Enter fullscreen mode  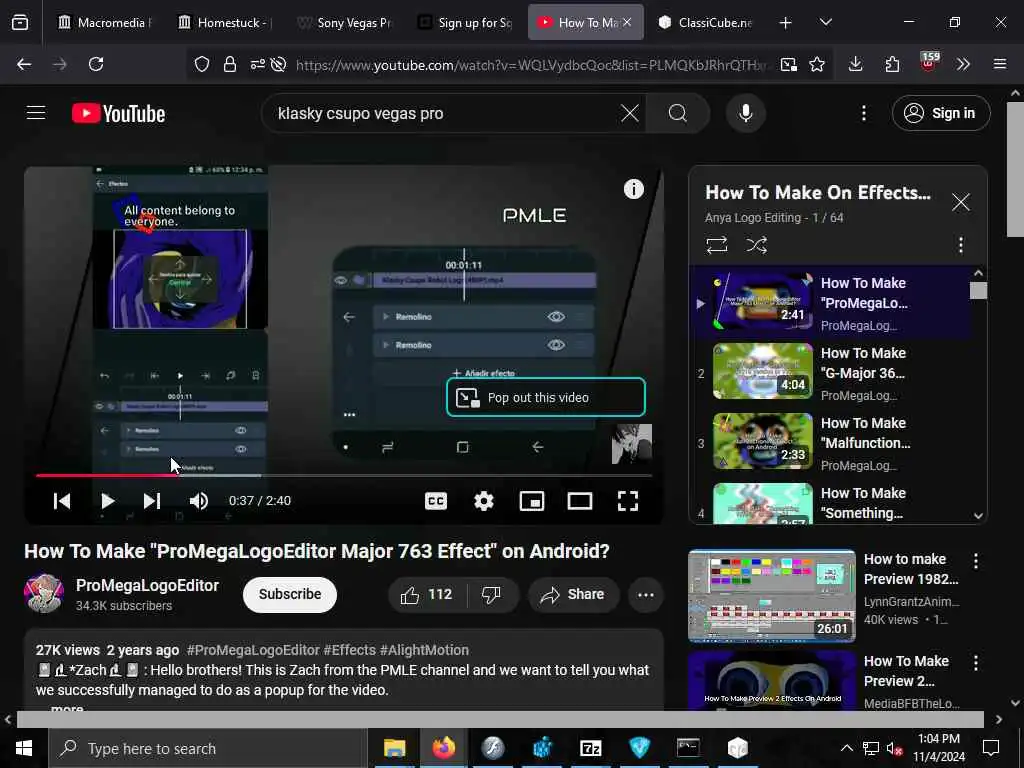point(628,501)
